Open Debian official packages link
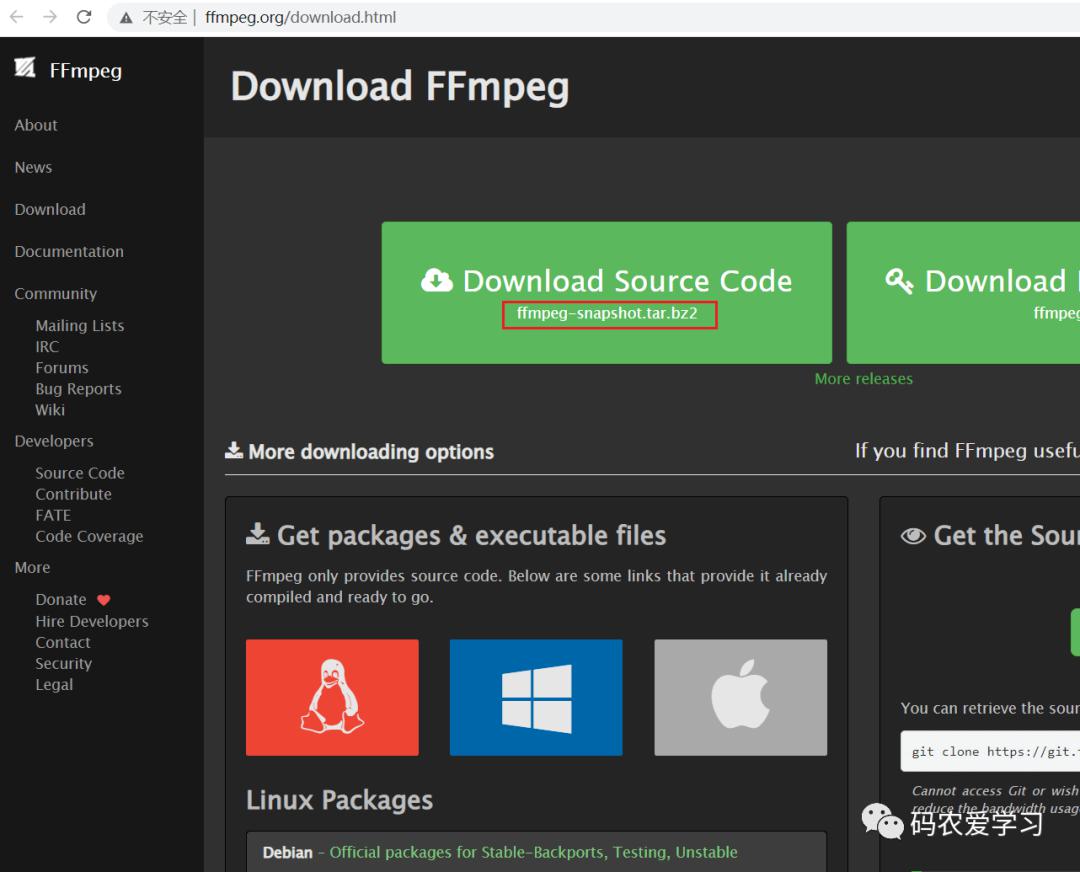This screenshot has width=1080, height=872. pyautogui.click(x=533, y=853)
